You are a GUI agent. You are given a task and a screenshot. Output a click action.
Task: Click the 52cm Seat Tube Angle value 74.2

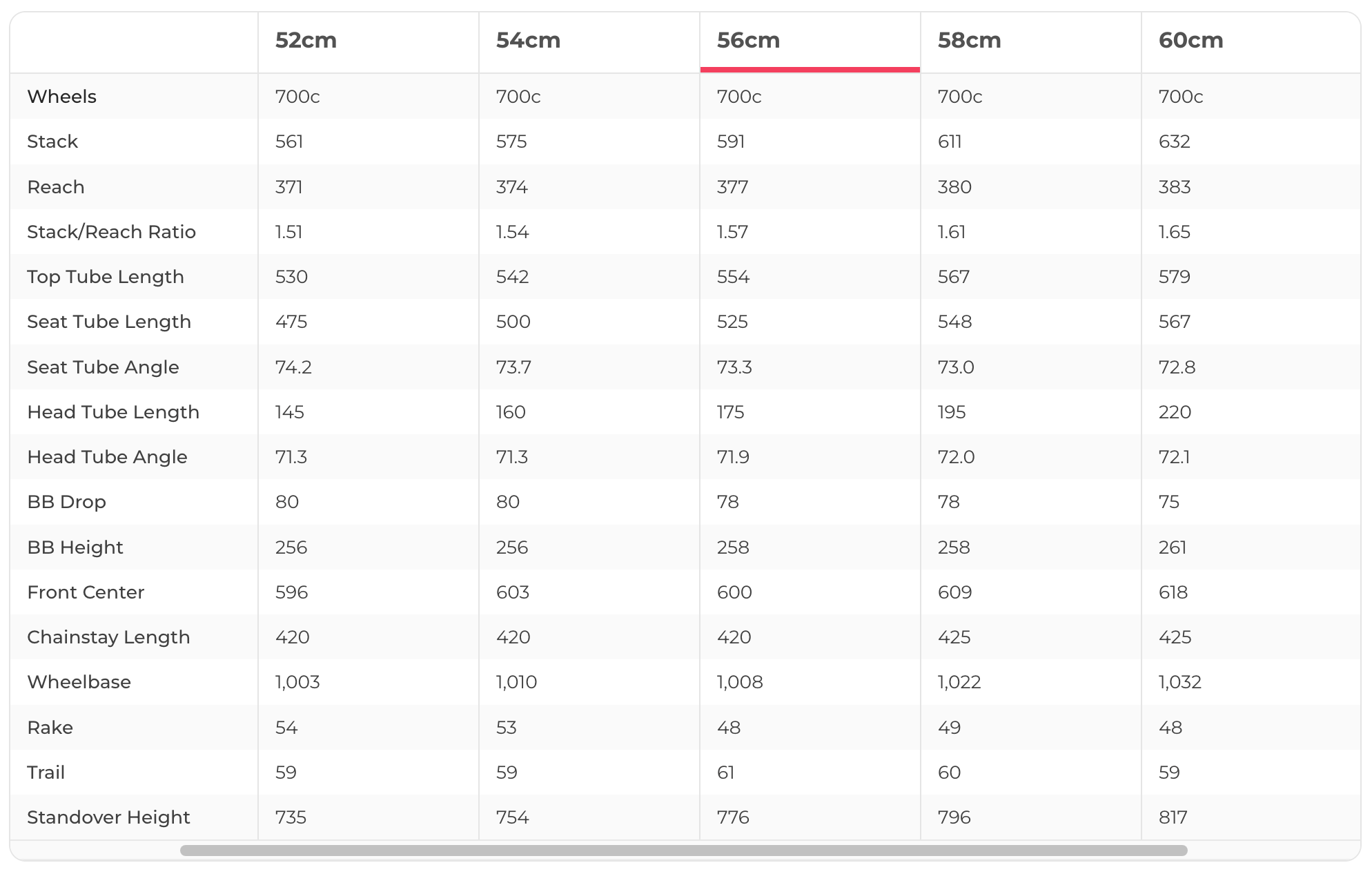pos(293,367)
